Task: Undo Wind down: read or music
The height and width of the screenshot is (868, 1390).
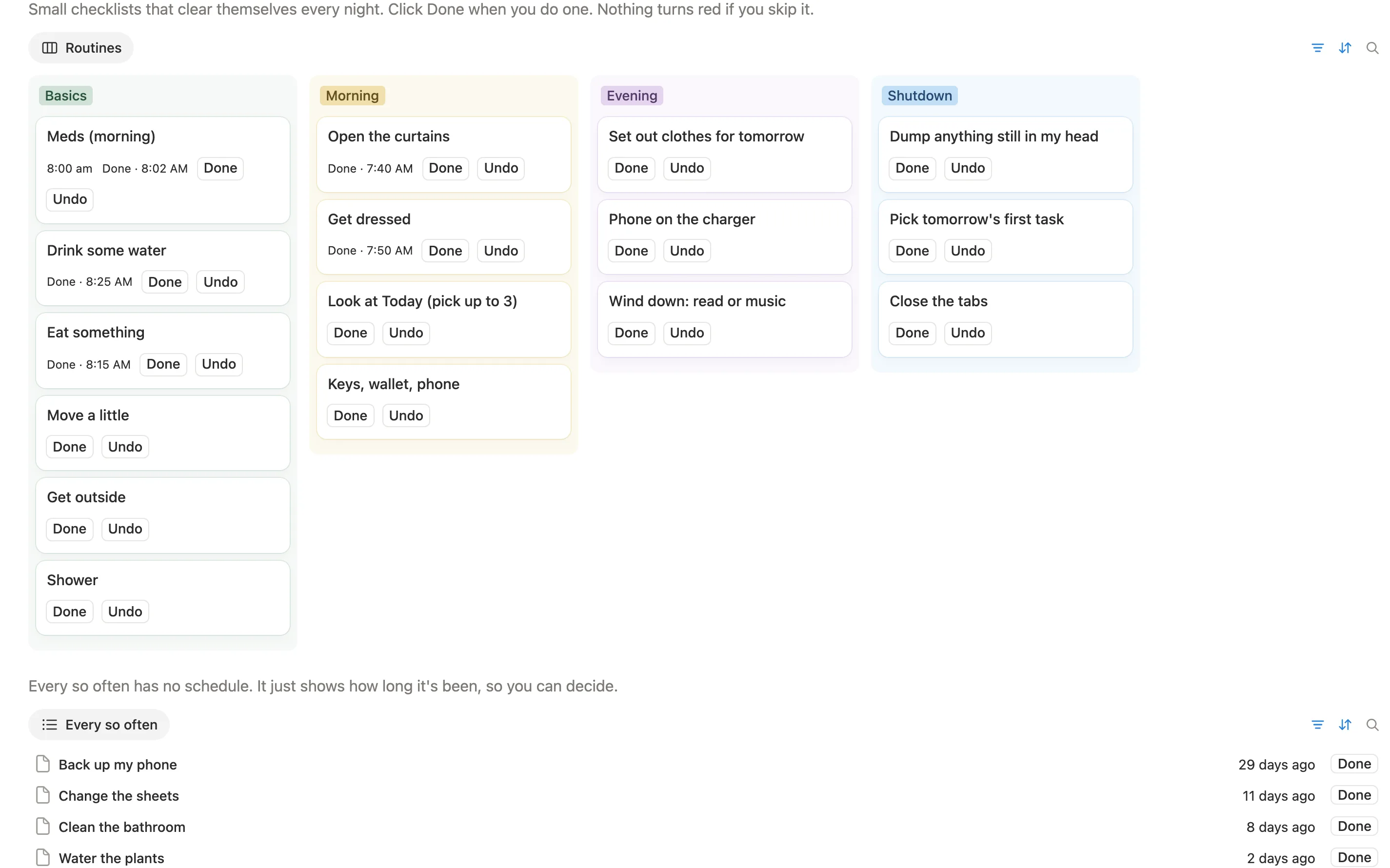Action: (x=687, y=333)
